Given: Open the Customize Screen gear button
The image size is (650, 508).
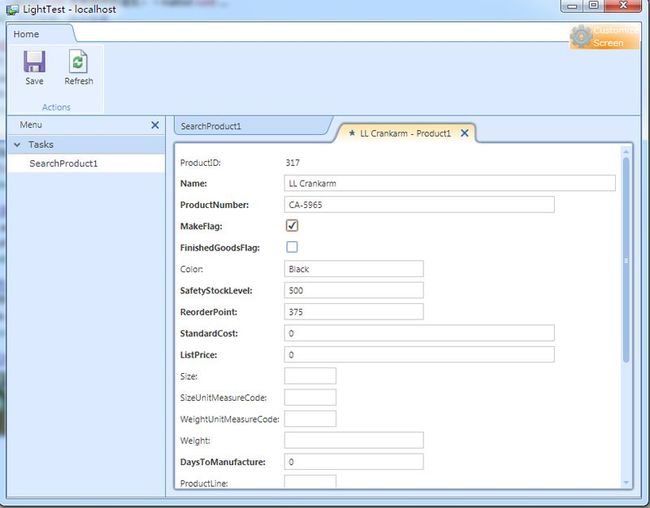Looking at the screenshot, I should coord(604,37).
